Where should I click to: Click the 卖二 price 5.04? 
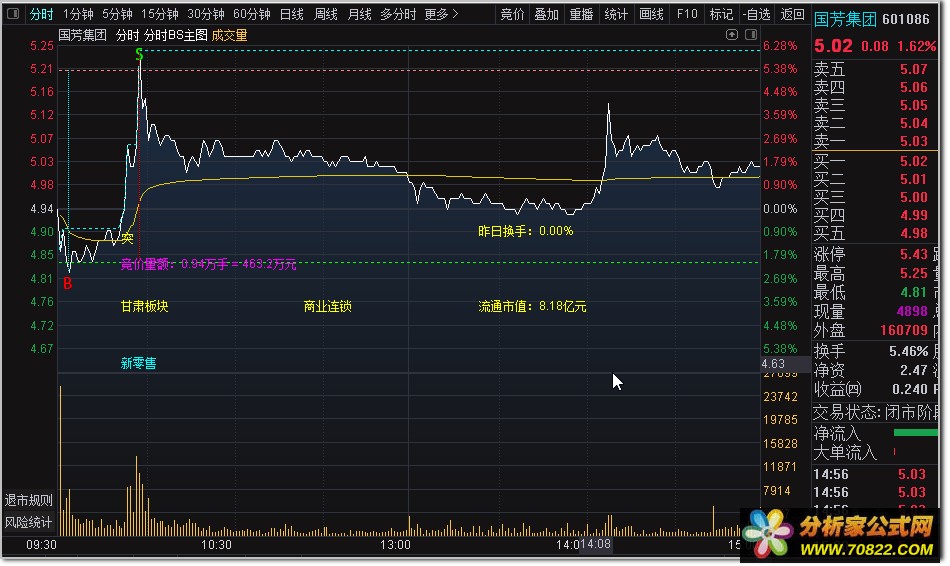tap(914, 124)
